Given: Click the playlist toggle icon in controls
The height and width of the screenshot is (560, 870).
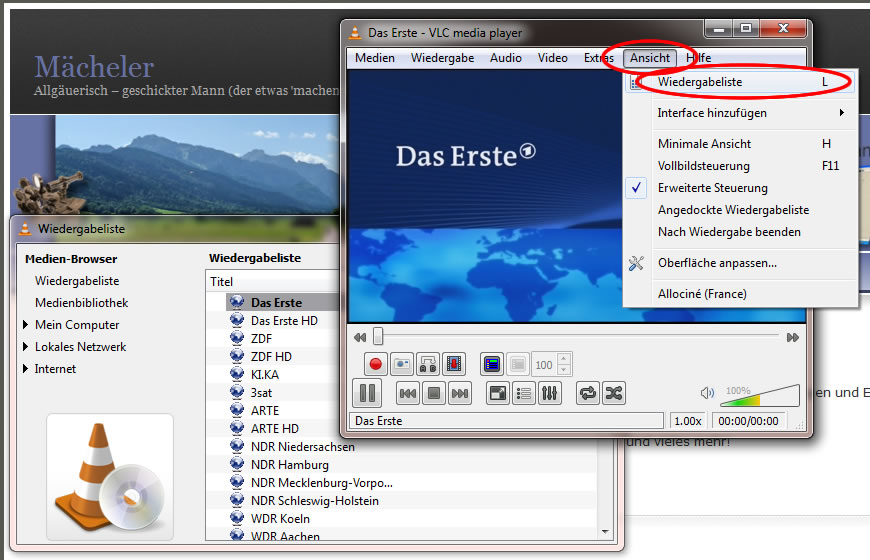Looking at the screenshot, I should pyautogui.click(x=523, y=393).
